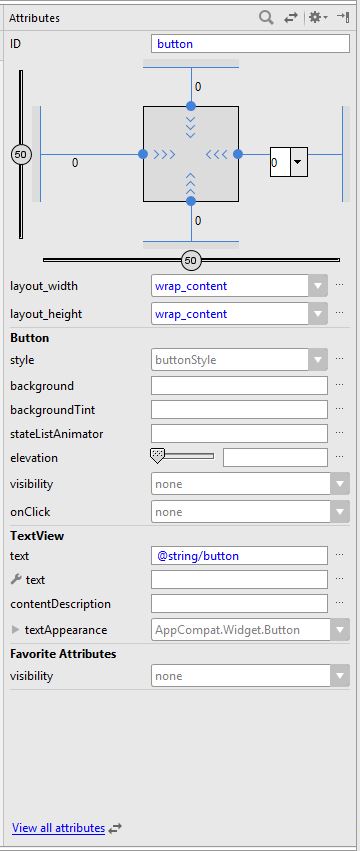Click the backgroundTint input field

pyautogui.click(x=239, y=410)
